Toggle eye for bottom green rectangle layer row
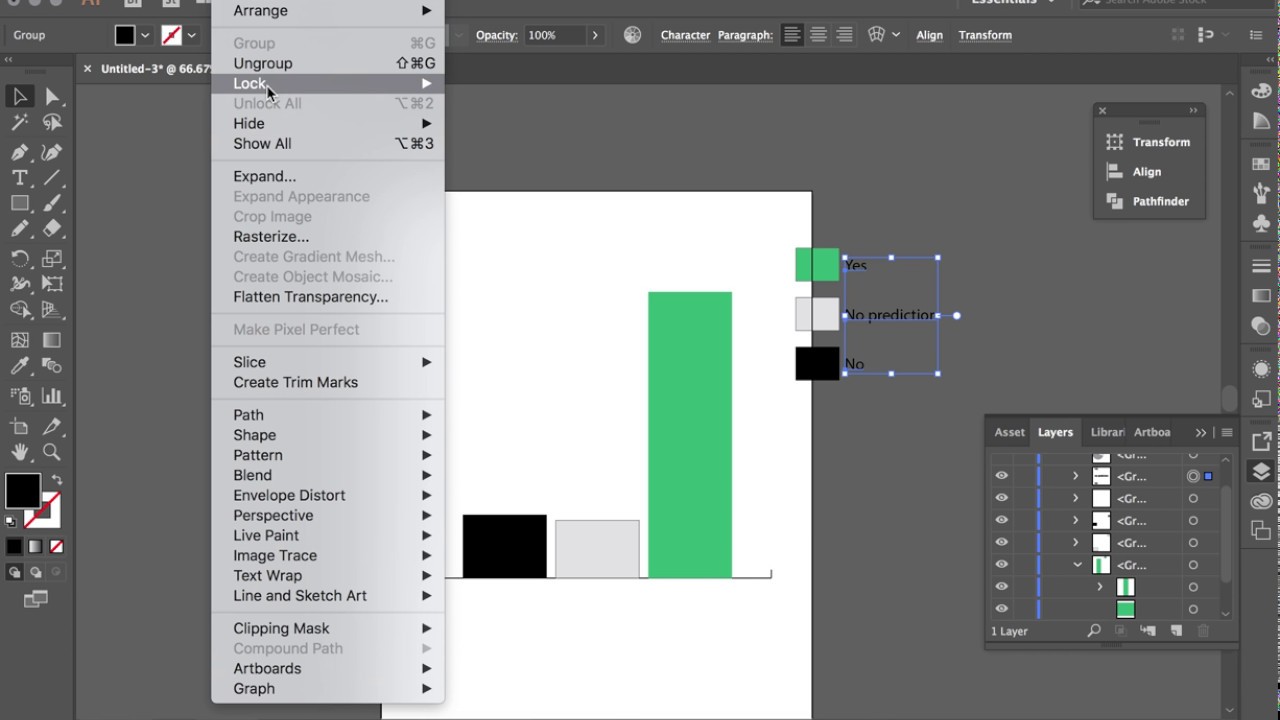 pos(1001,609)
